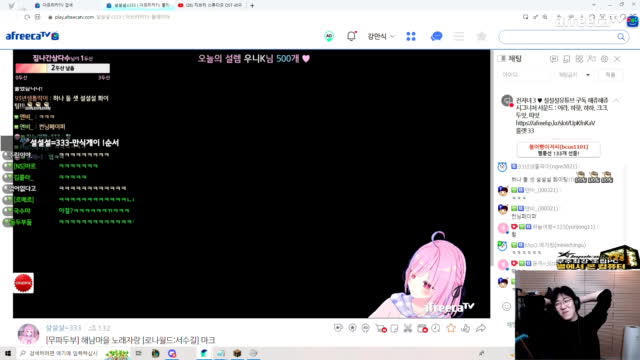Switch to the YouTube browser tab
This screenshot has width=640, height=360.
211,5
